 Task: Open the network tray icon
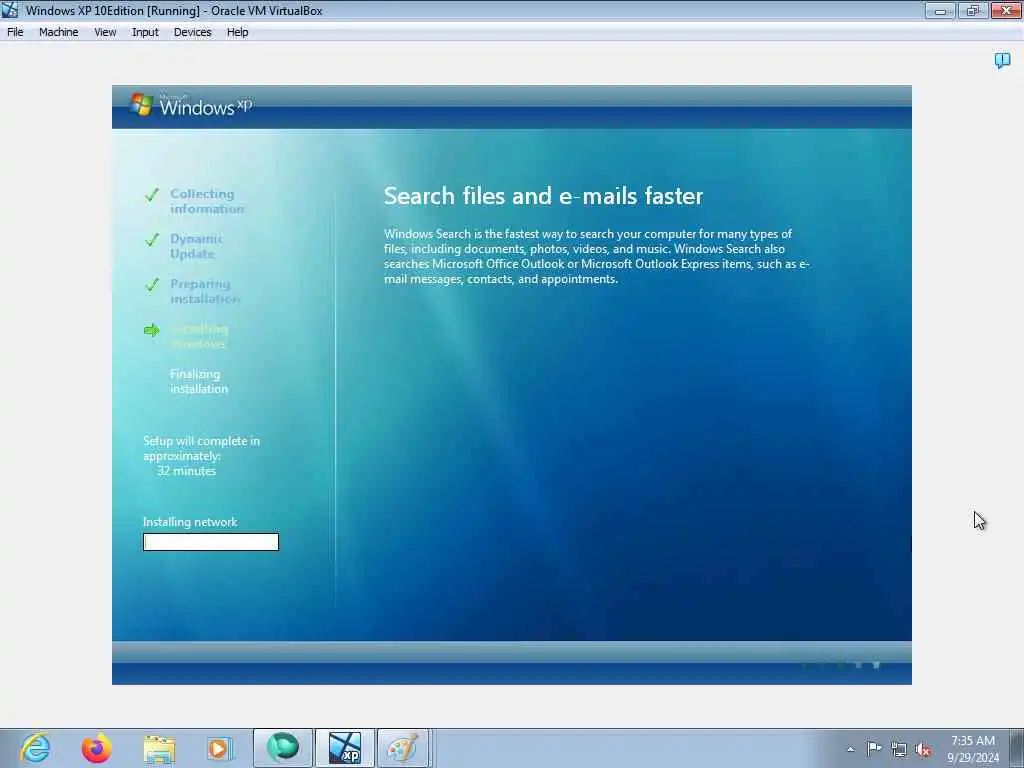(899, 749)
